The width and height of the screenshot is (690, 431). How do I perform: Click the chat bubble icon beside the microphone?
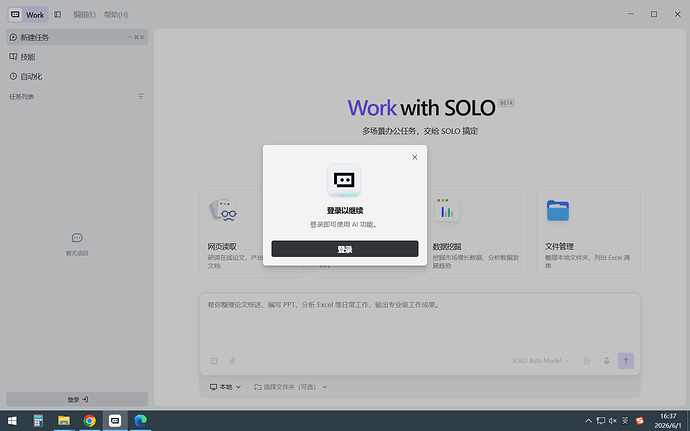[587, 361]
